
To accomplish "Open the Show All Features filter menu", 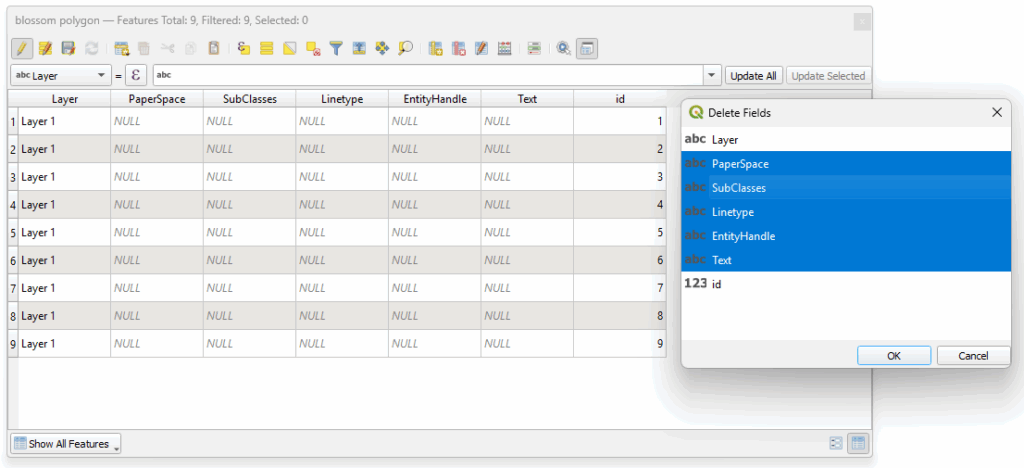I will (x=65, y=443).
